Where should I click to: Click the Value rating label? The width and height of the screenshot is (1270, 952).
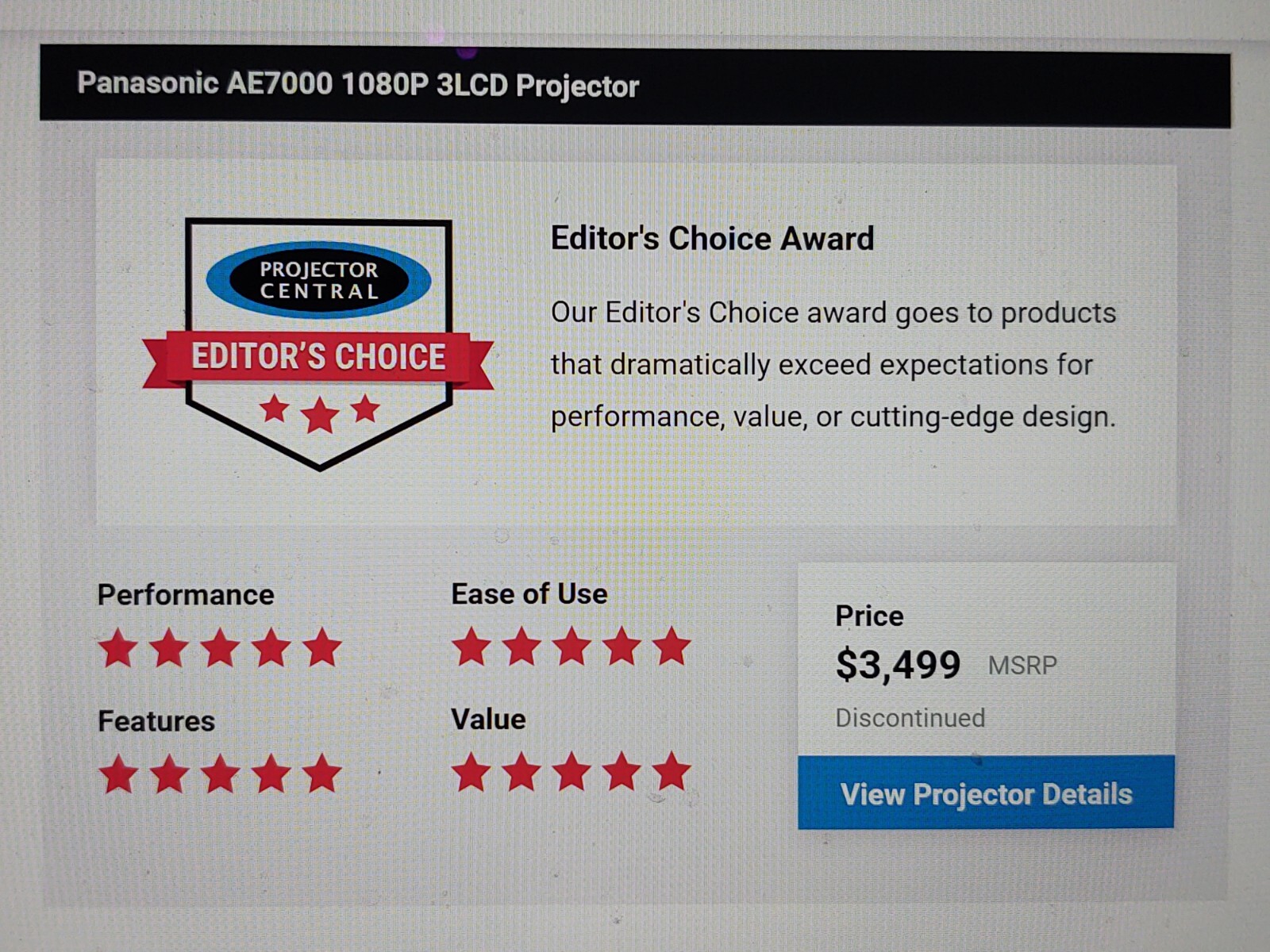coord(488,719)
